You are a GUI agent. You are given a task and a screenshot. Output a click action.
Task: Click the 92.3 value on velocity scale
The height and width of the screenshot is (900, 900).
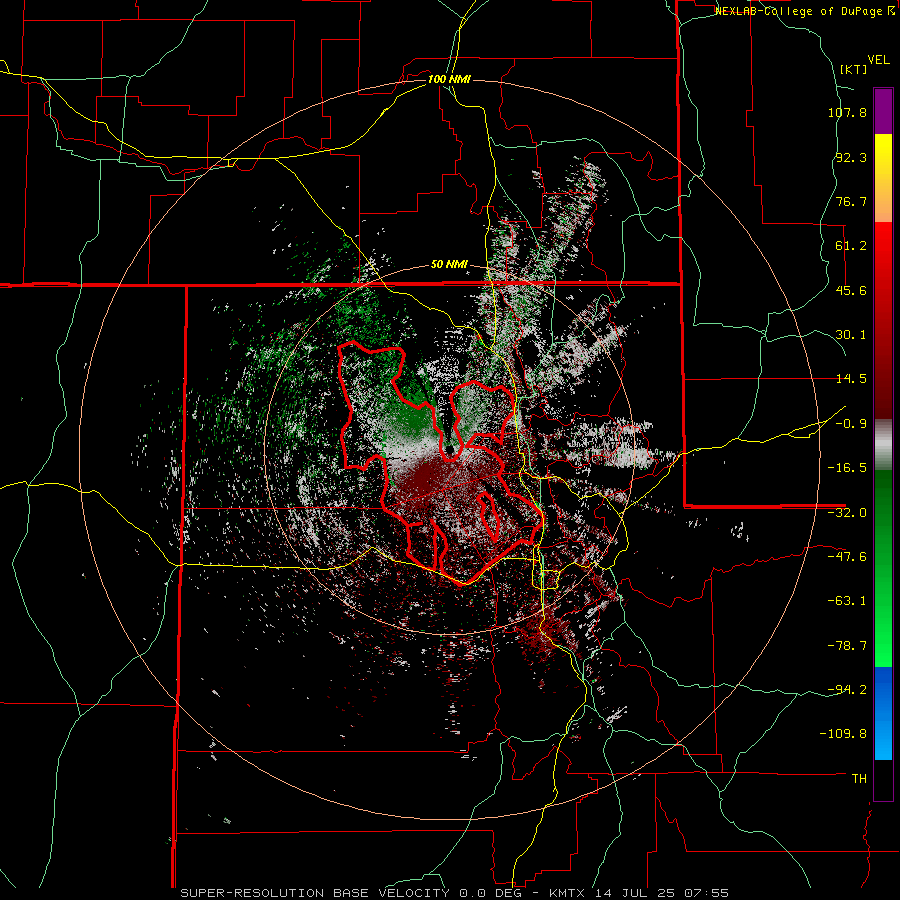coord(851,157)
